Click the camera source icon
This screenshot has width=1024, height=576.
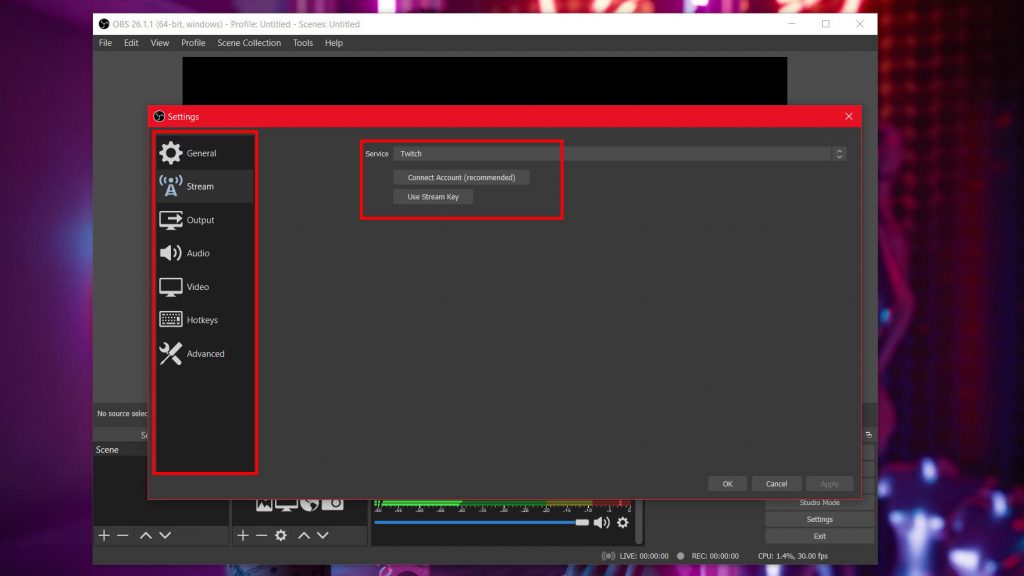tap(332, 505)
